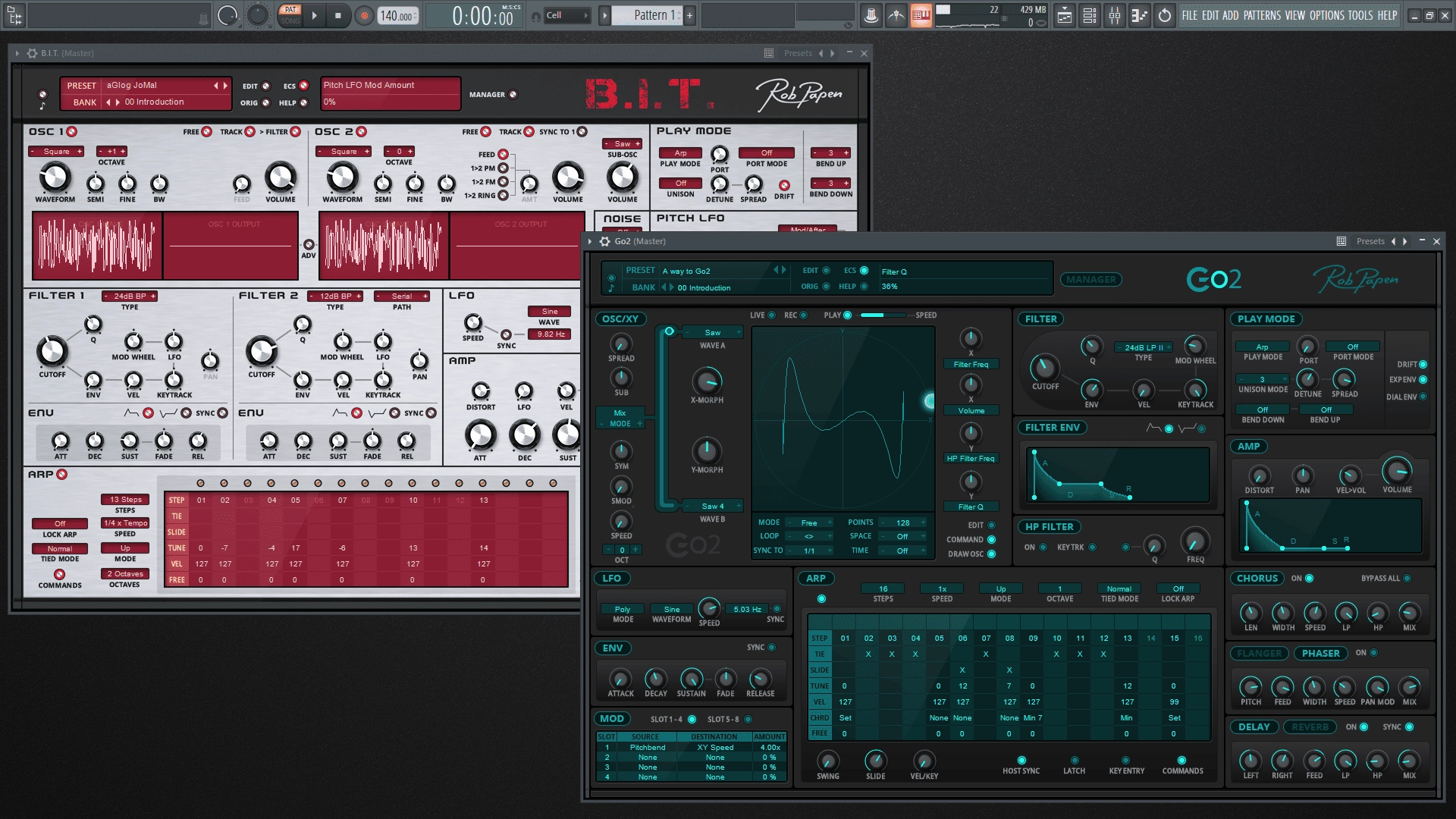Click DELAY tab in Go2 effects
This screenshot has width=1456, height=819.
click(1254, 727)
